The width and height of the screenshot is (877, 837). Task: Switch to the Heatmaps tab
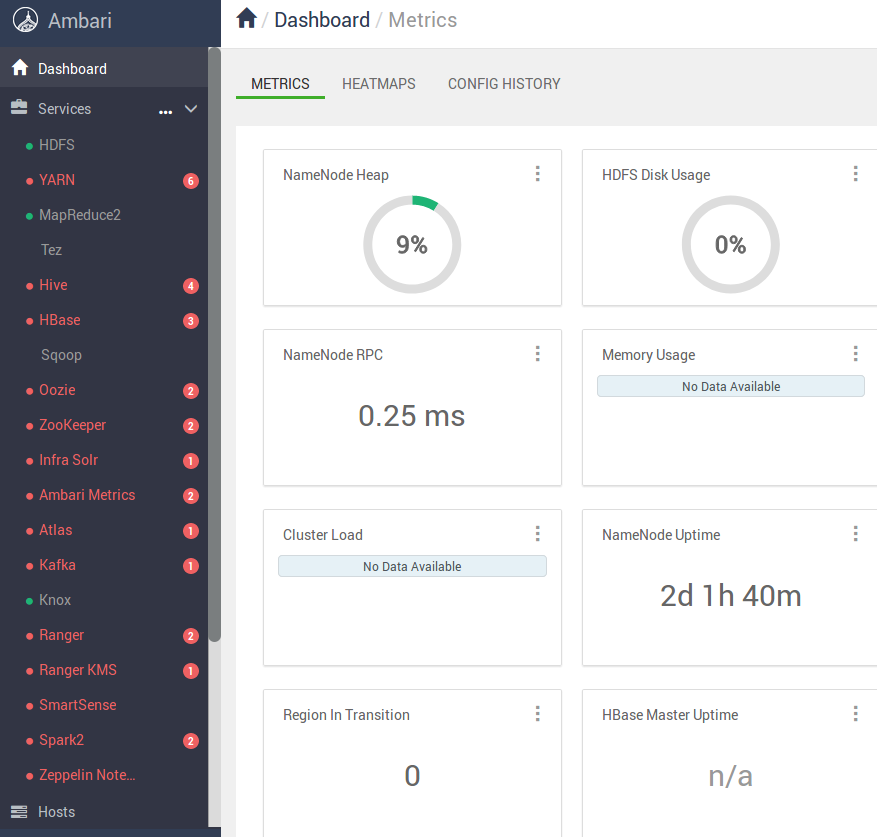click(x=378, y=84)
